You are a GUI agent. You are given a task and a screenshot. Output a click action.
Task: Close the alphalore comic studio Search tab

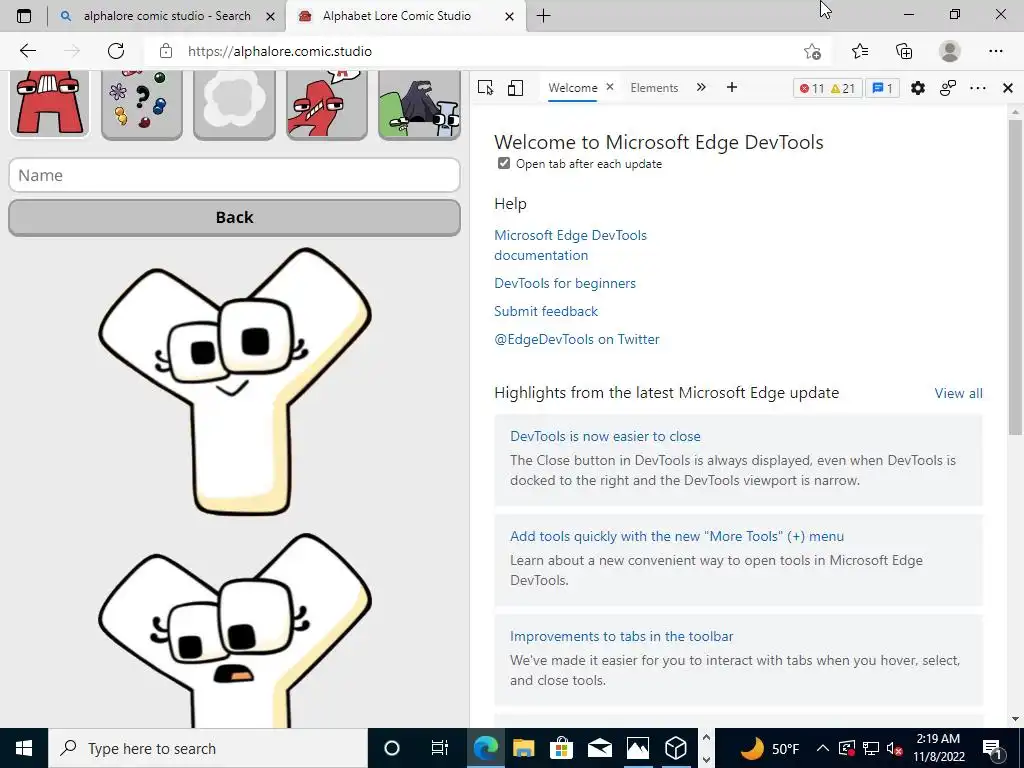click(270, 16)
